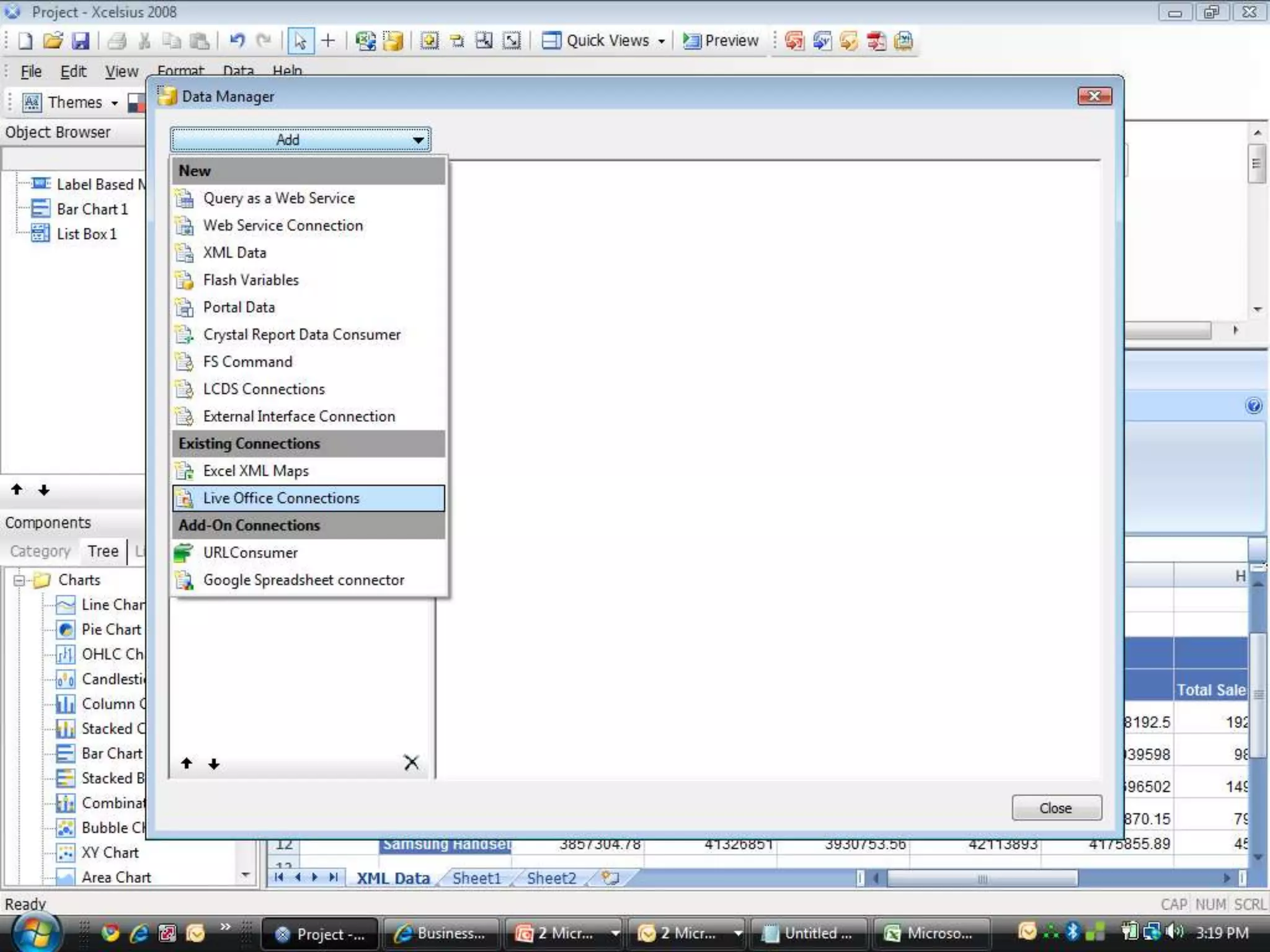Click the help question mark icon
1270x952 pixels.
pyautogui.click(x=1253, y=406)
